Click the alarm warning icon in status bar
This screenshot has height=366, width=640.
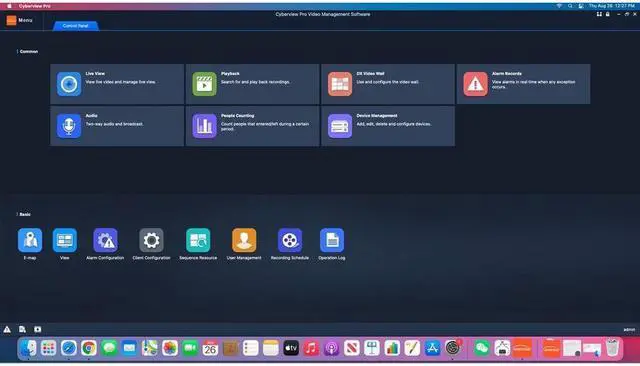pyautogui.click(x=7, y=329)
